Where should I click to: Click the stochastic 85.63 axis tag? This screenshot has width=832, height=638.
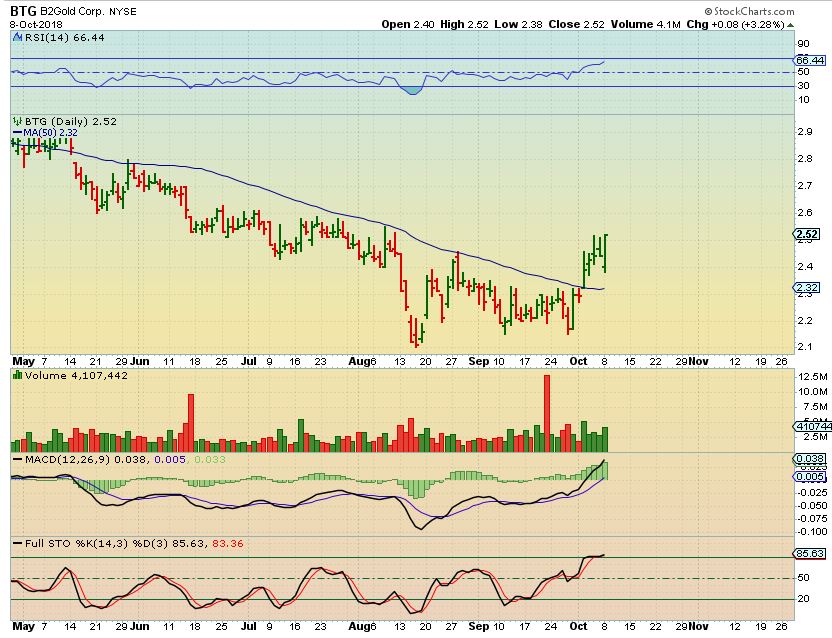click(x=810, y=554)
